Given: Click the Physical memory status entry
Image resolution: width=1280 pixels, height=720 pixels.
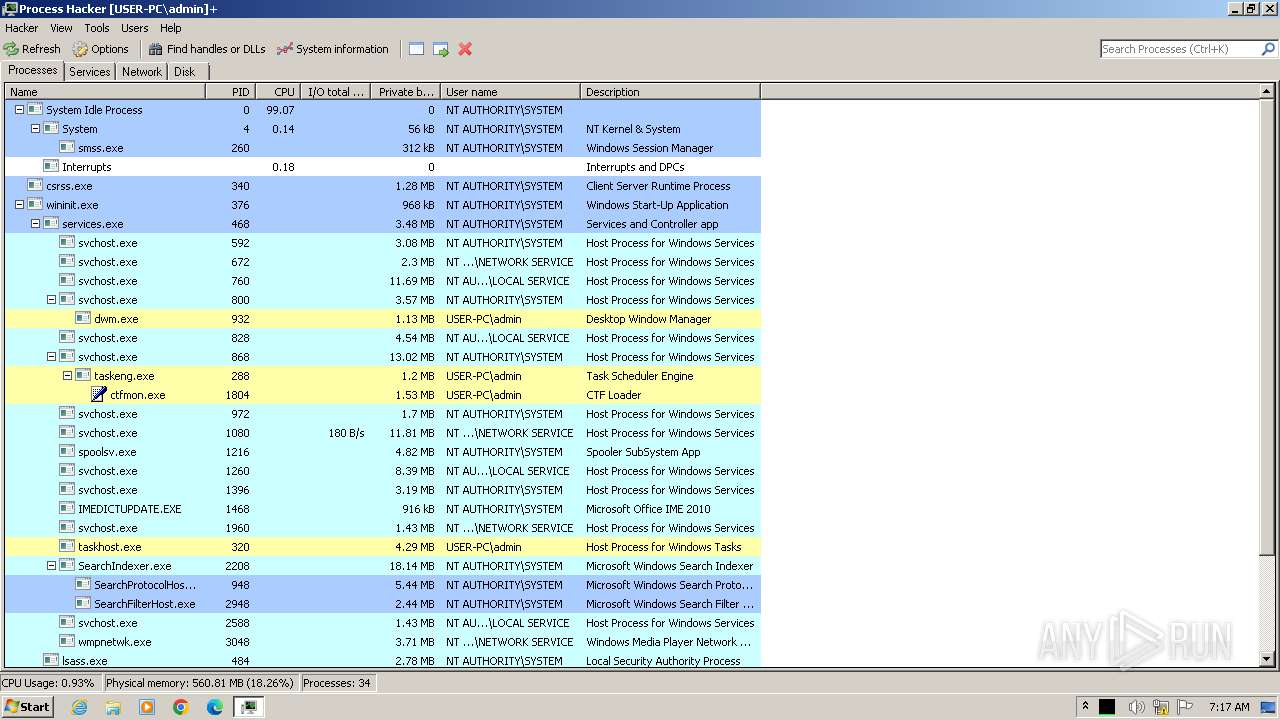Looking at the screenshot, I should [200, 683].
